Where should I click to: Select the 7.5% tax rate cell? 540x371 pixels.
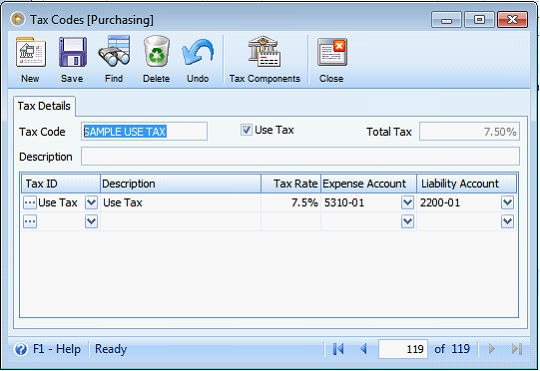[x=291, y=203]
